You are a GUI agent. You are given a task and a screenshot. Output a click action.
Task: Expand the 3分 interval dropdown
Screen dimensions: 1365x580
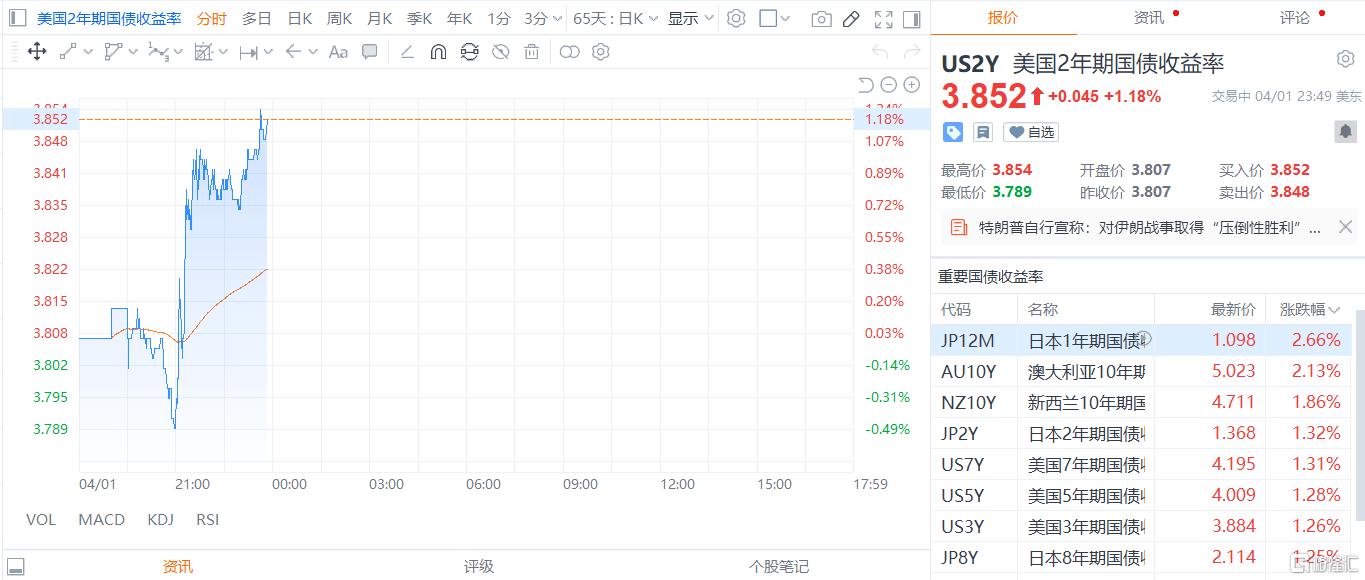point(542,19)
